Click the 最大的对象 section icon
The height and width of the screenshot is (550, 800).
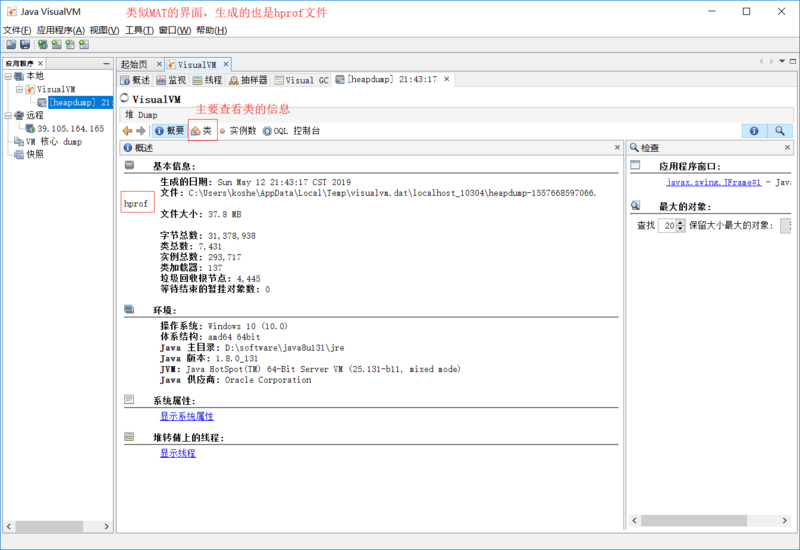(x=635, y=206)
